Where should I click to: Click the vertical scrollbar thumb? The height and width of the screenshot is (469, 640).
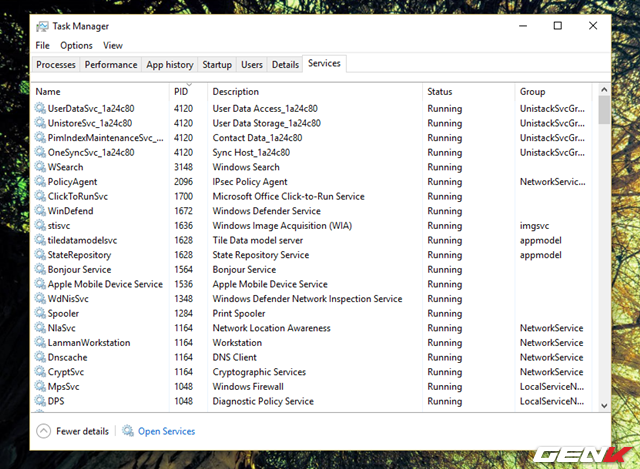(x=604, y=110)
